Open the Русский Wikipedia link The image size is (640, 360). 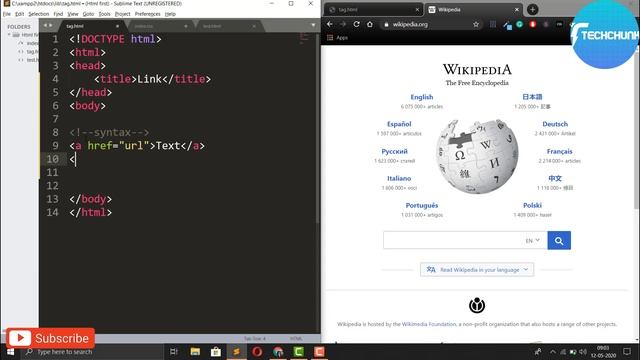tap(394, 151)
